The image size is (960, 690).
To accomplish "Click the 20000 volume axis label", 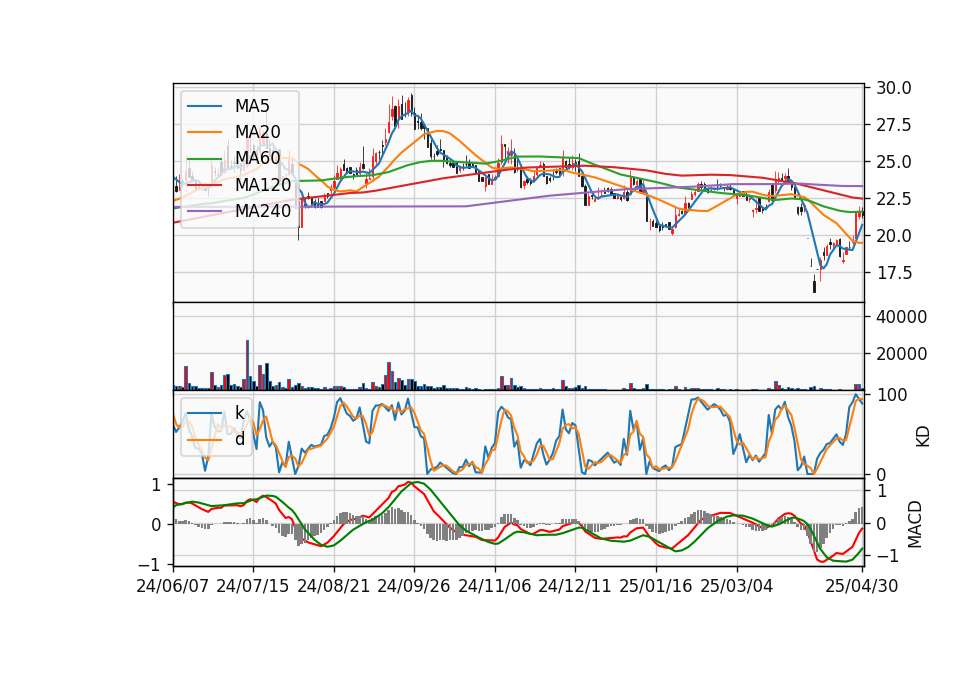I will [901, 354].
